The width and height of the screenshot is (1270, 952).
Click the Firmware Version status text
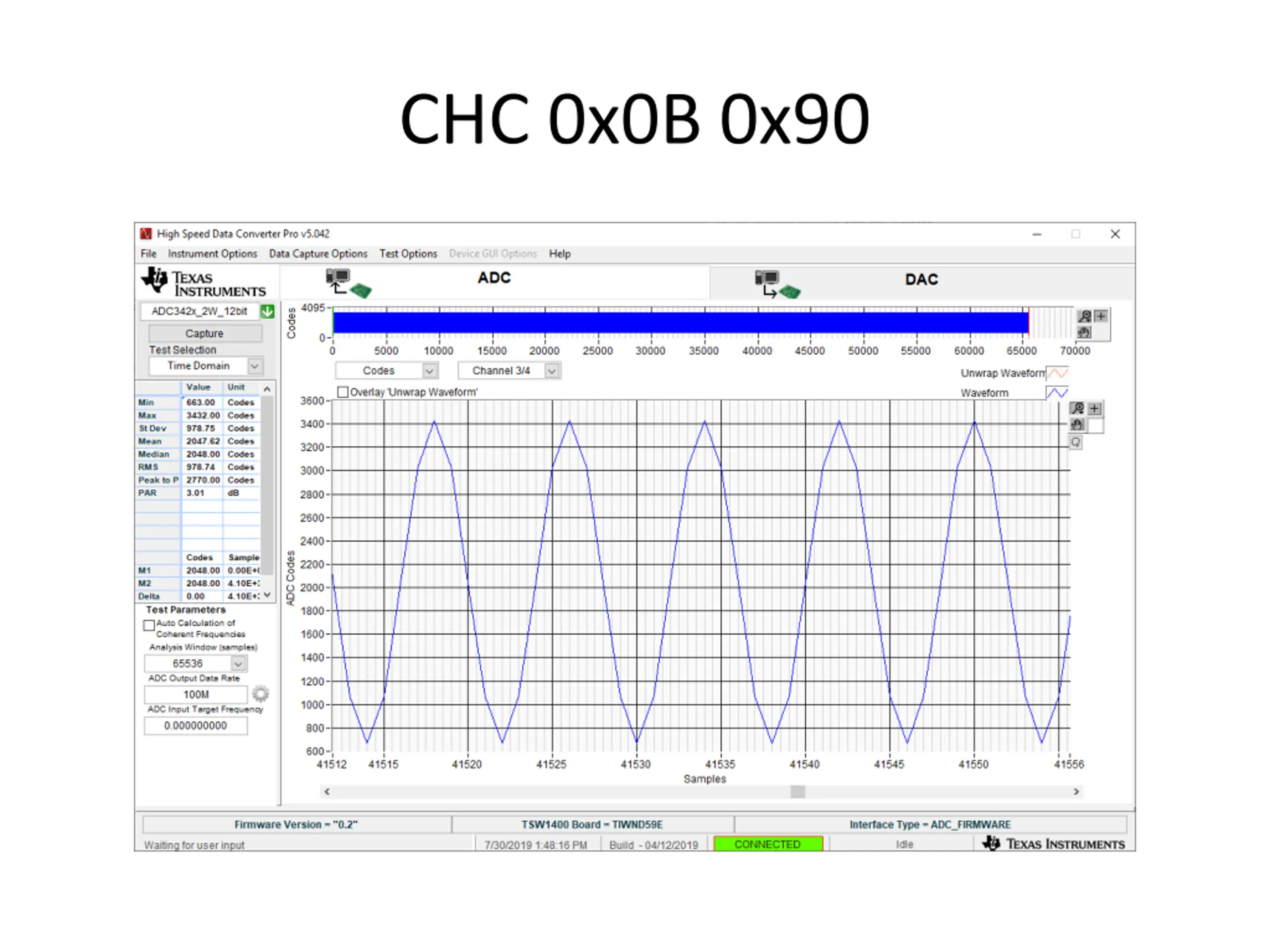296,824
